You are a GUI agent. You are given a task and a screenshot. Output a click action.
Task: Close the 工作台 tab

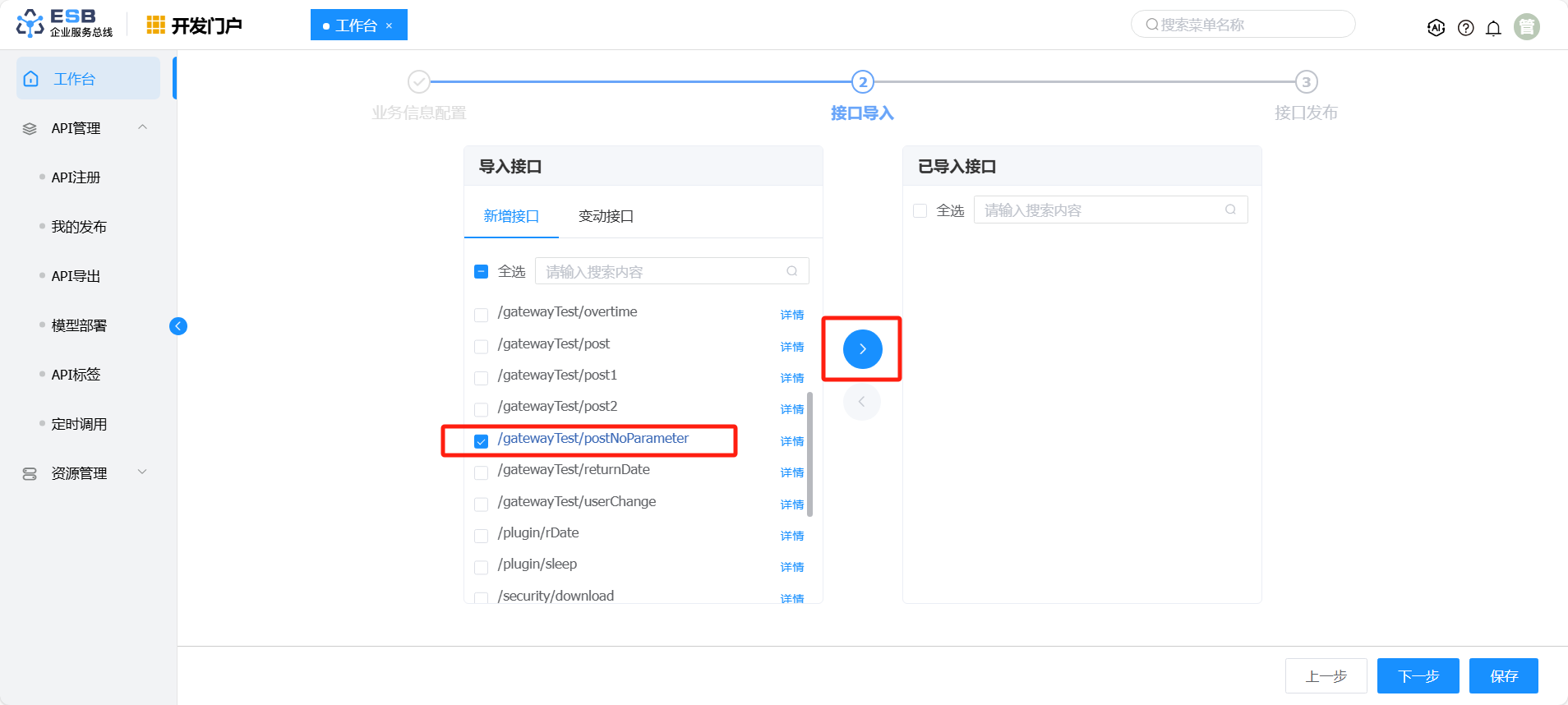(390, 26)
